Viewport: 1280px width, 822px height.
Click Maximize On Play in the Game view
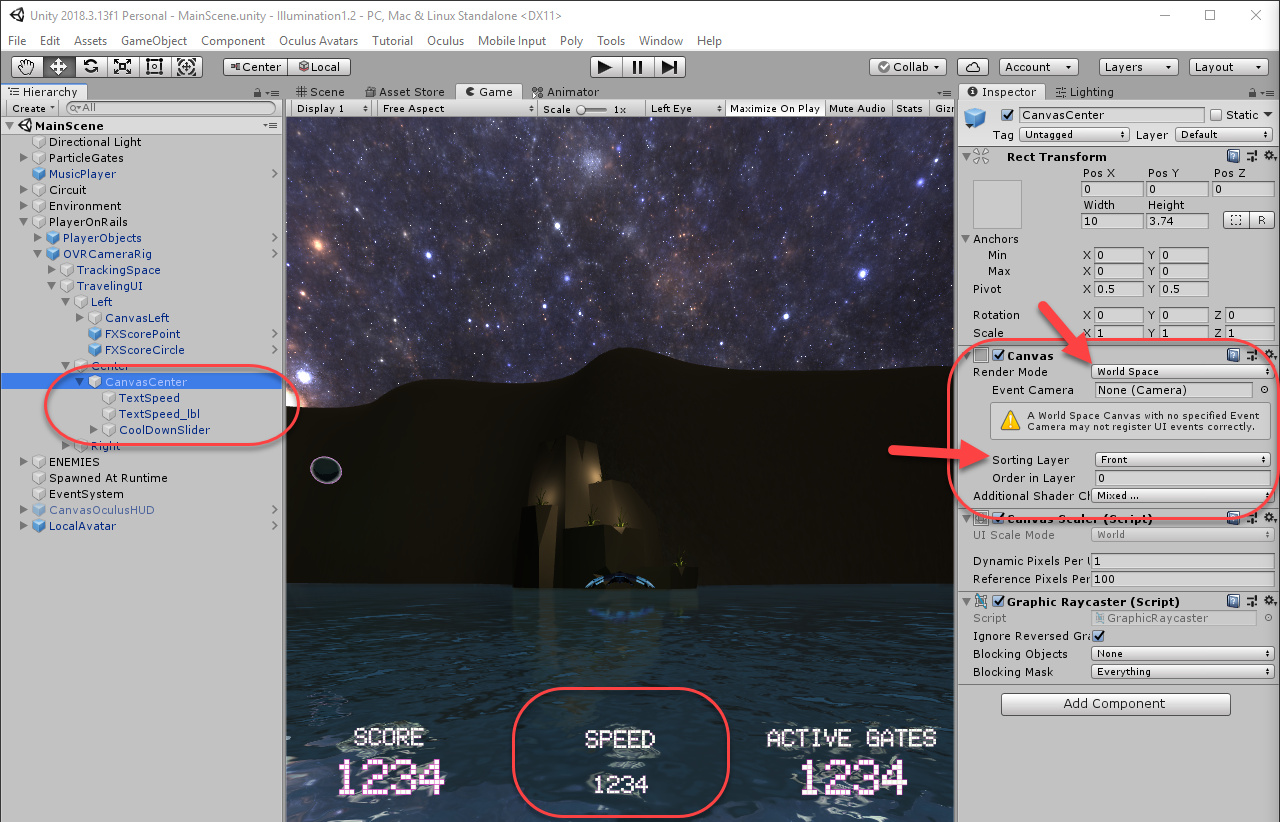[x=775, y=108]
